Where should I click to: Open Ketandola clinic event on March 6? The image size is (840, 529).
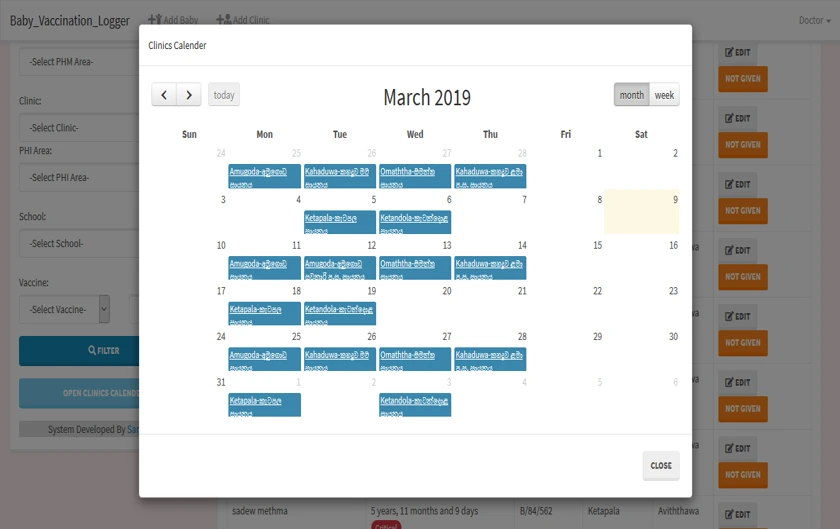[x=415, y=222]
